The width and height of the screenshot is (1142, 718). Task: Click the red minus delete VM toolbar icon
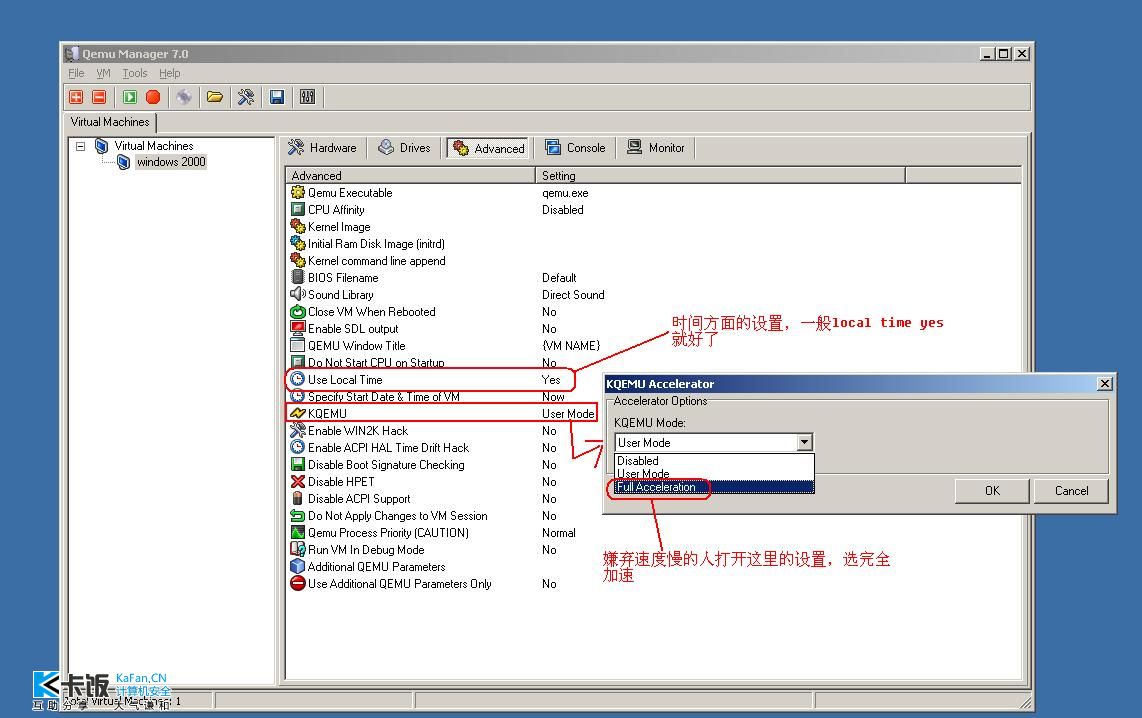tap(99, 97)
